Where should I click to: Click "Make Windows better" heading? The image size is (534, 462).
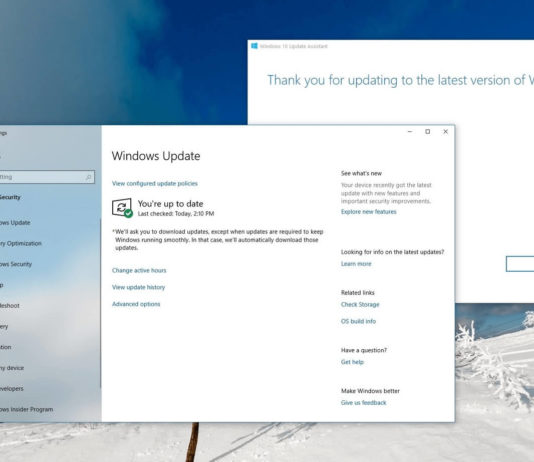pos(370,391)
